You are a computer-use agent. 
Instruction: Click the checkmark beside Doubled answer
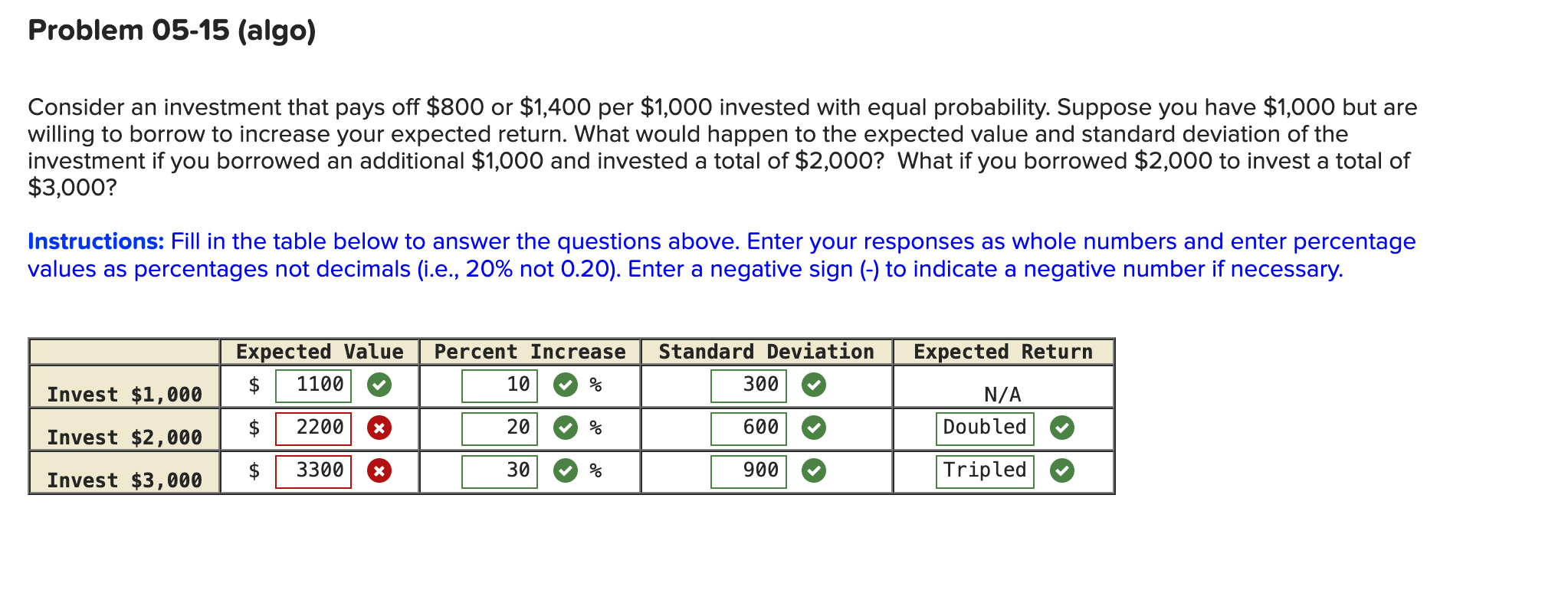[1061, 428]
